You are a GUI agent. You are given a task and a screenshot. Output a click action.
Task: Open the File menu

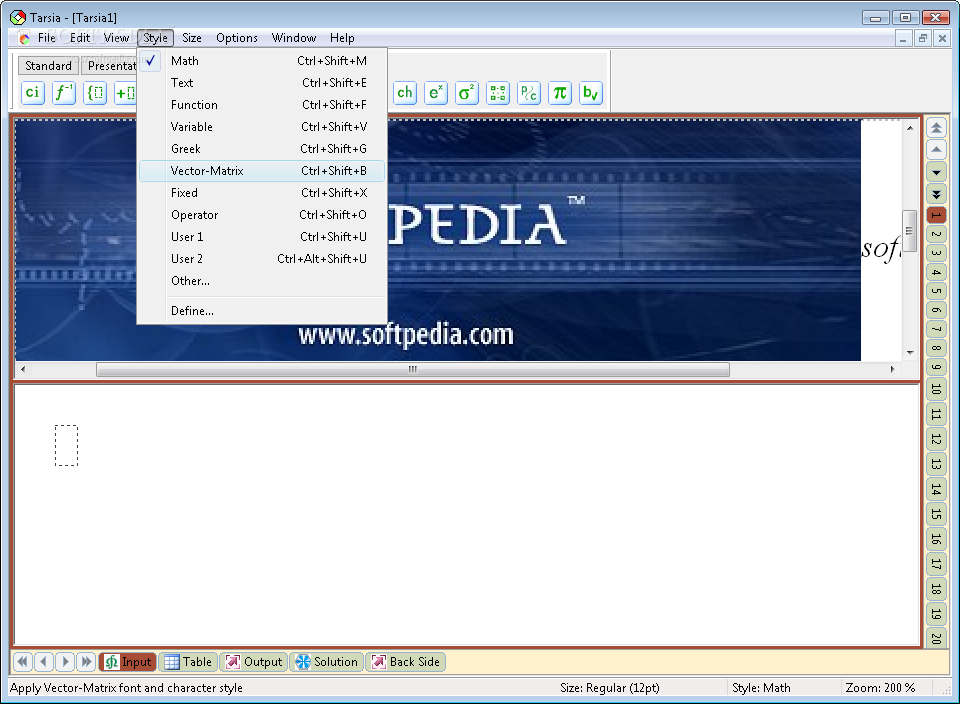(47, 38)
